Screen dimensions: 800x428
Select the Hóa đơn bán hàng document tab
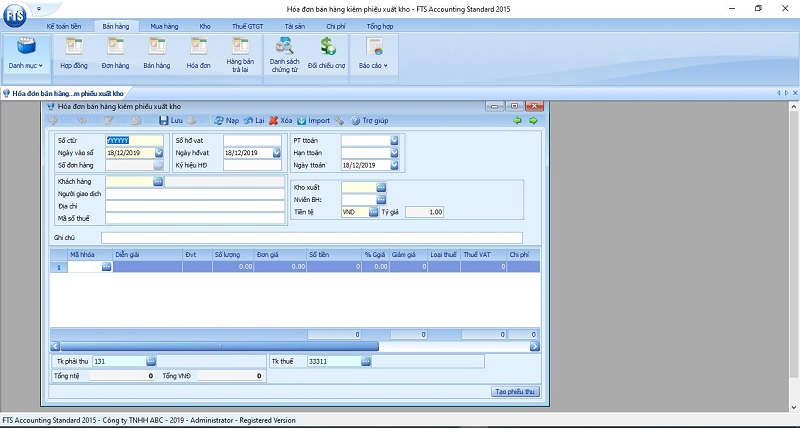pos(64,94)
